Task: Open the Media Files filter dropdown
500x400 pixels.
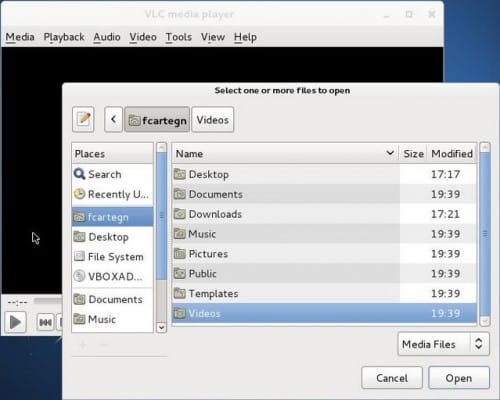Action: [444, 344]
